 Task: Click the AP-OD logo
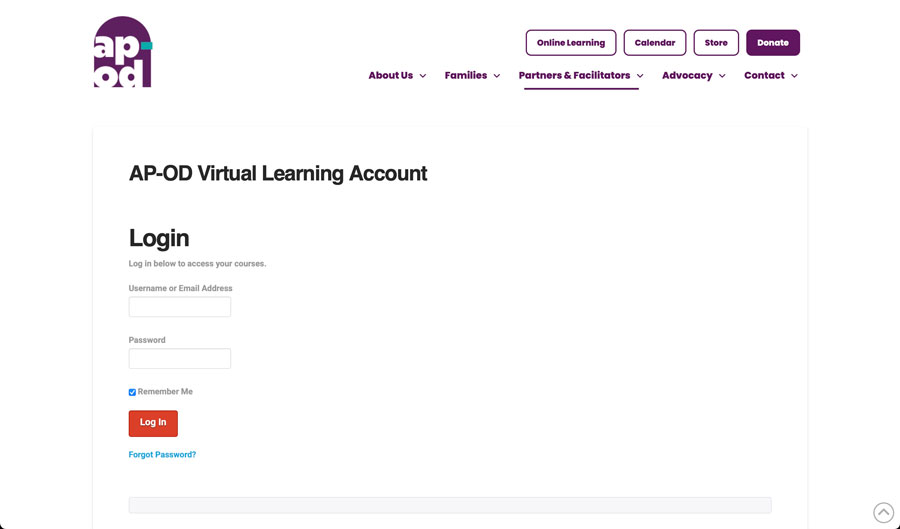pos(123,52)
